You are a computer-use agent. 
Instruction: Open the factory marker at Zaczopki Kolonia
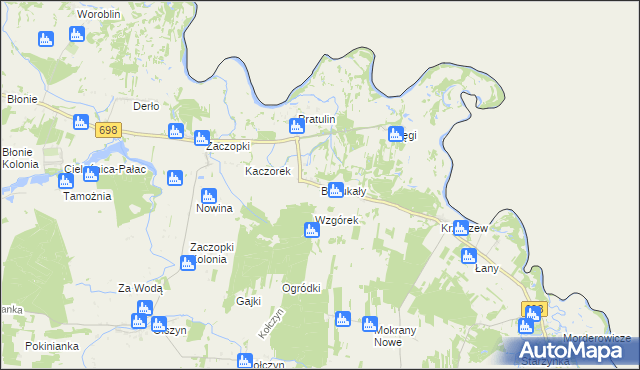pos(188,263)
